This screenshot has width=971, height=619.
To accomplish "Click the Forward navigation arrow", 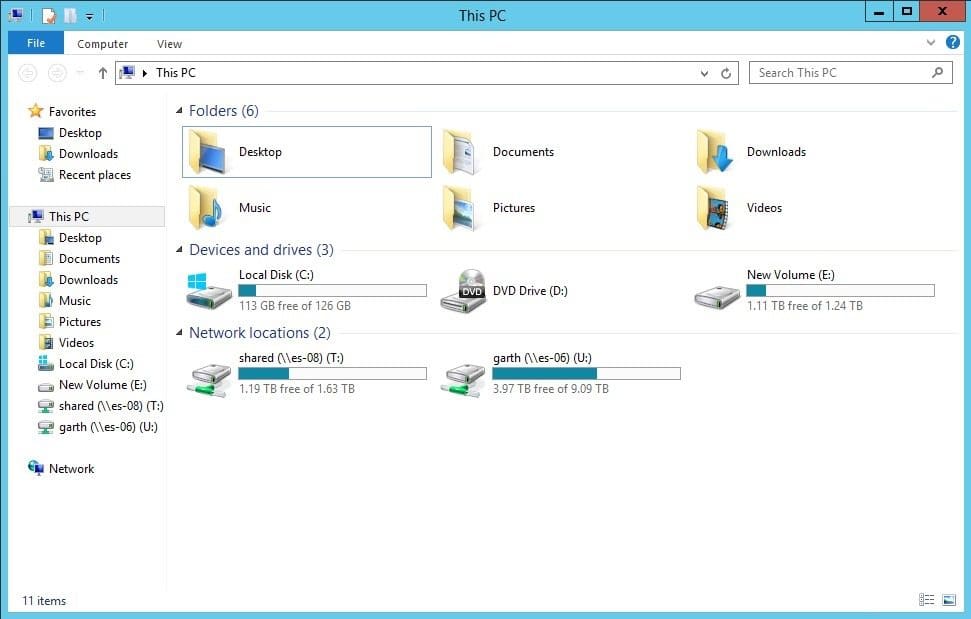I will click(x=57, y=73).
